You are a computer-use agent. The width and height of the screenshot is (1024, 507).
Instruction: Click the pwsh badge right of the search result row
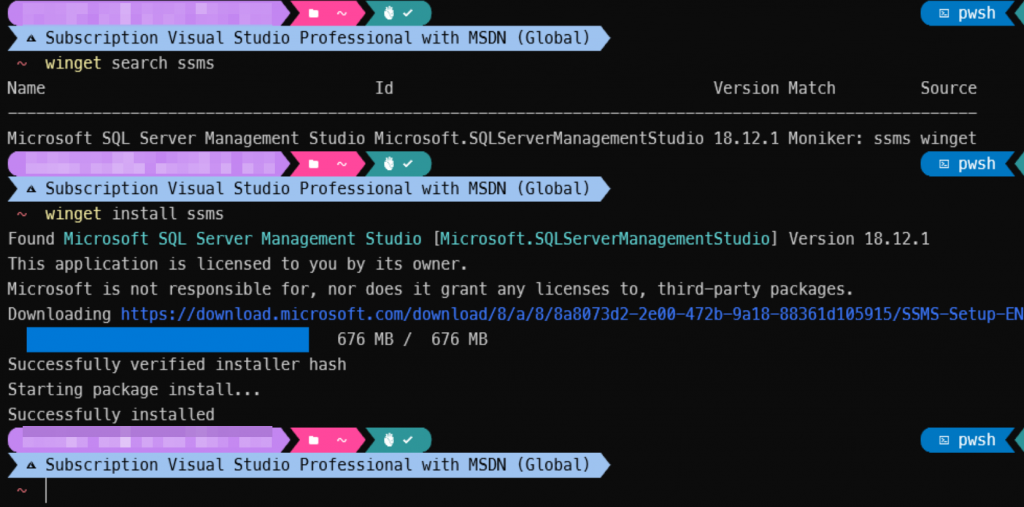(967, 163)
